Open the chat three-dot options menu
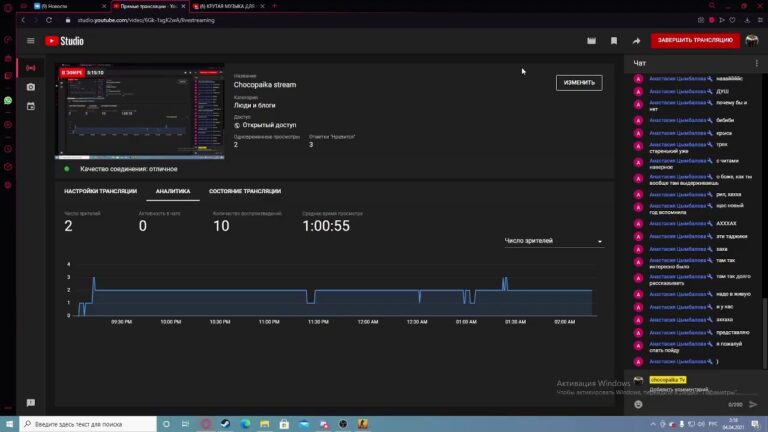Screen dimensions: 768x432 757,63
